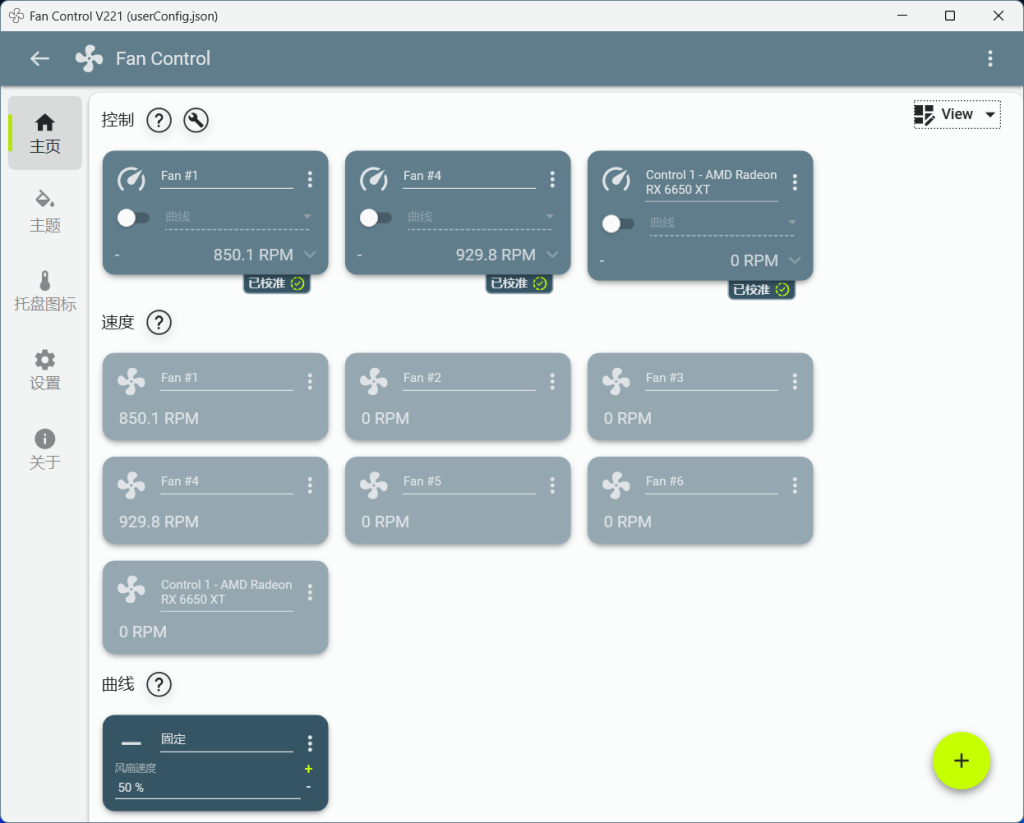The height and width of the screenshot is (823, 1024).
Task: Enable the Fan #1 control toggle
Action: point(132,217)
